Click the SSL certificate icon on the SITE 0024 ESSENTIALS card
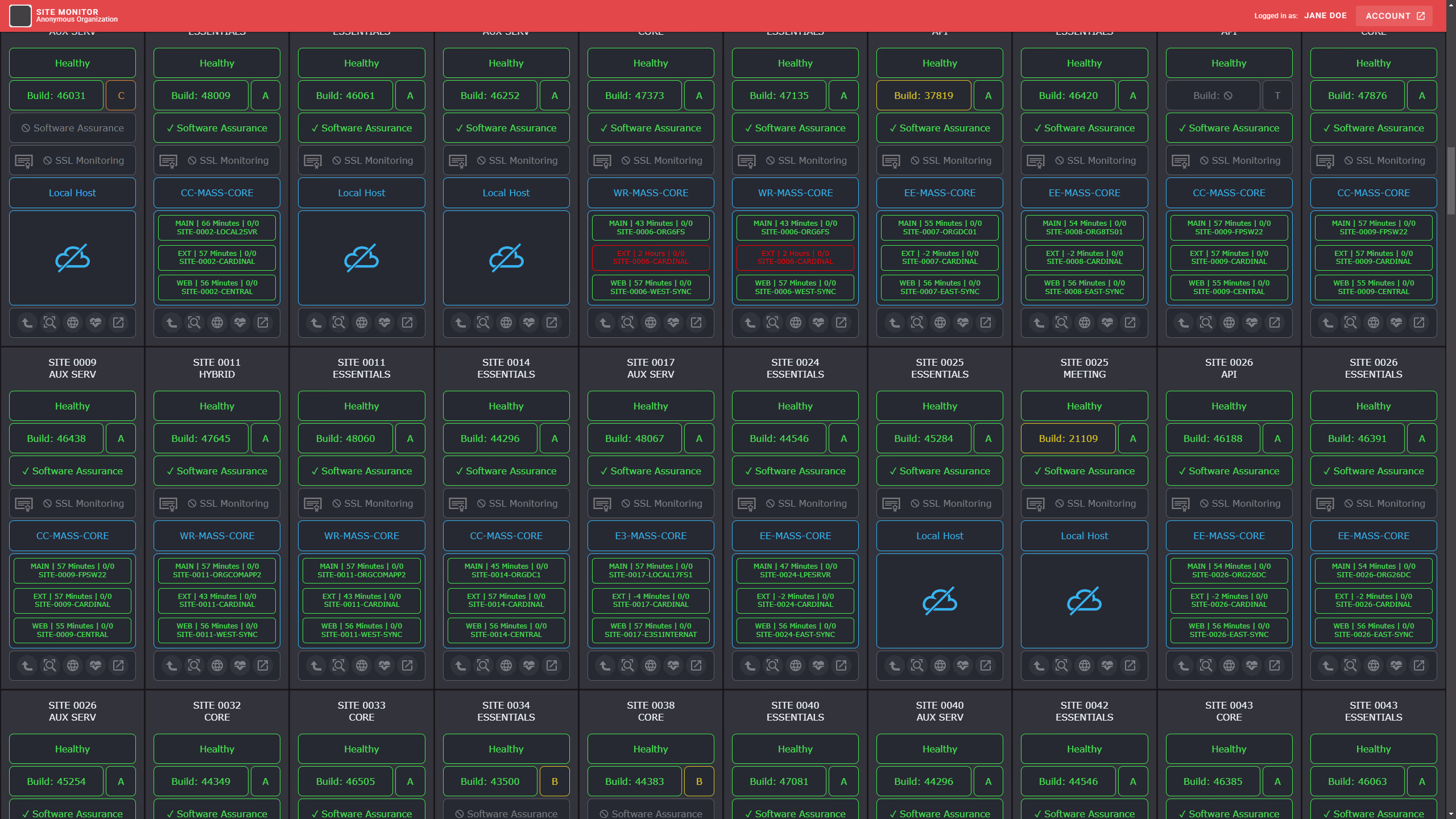The height and width of the screenshot is (819, 1456). (747, 503)
